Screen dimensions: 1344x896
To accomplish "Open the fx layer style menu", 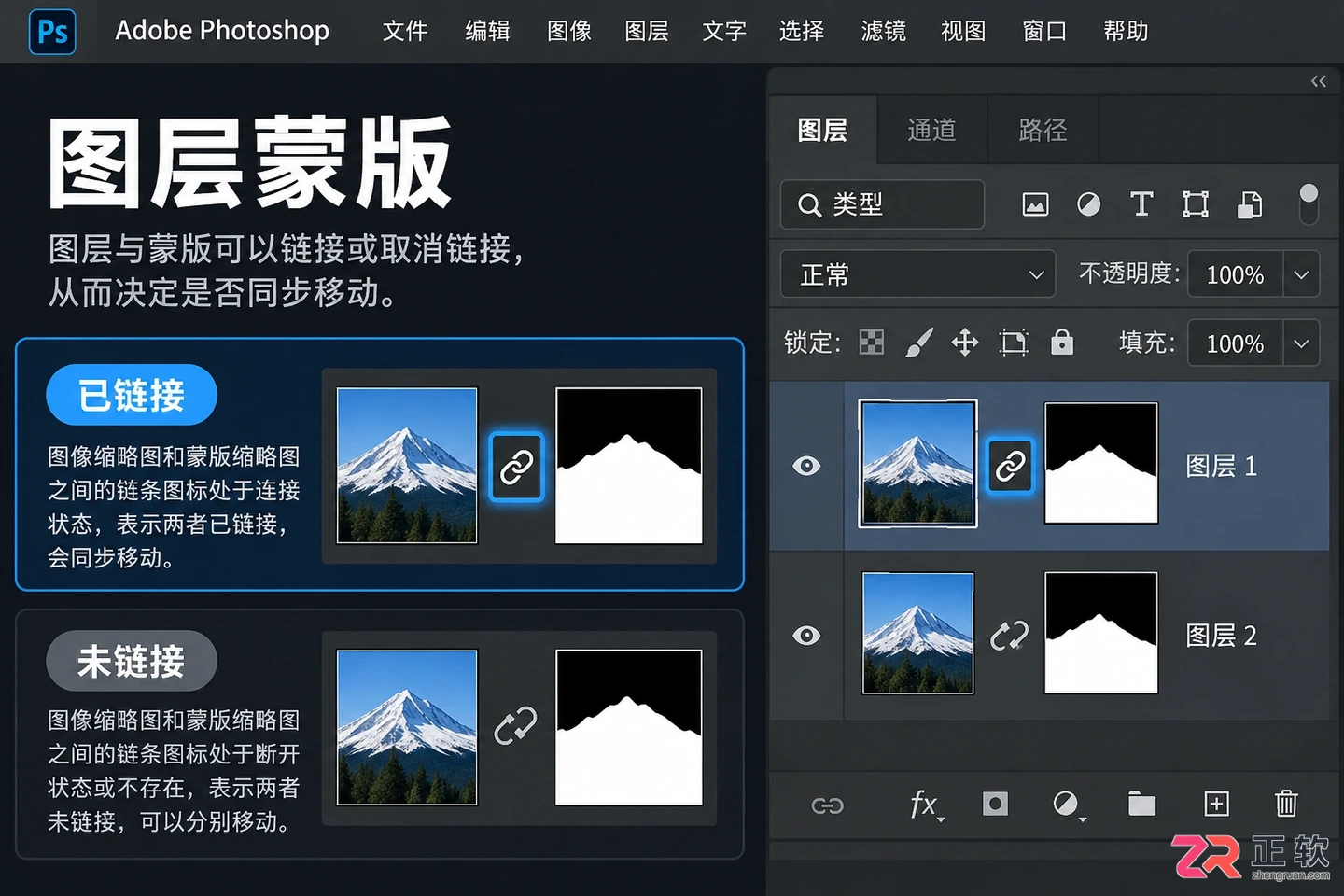I will 926,805.
